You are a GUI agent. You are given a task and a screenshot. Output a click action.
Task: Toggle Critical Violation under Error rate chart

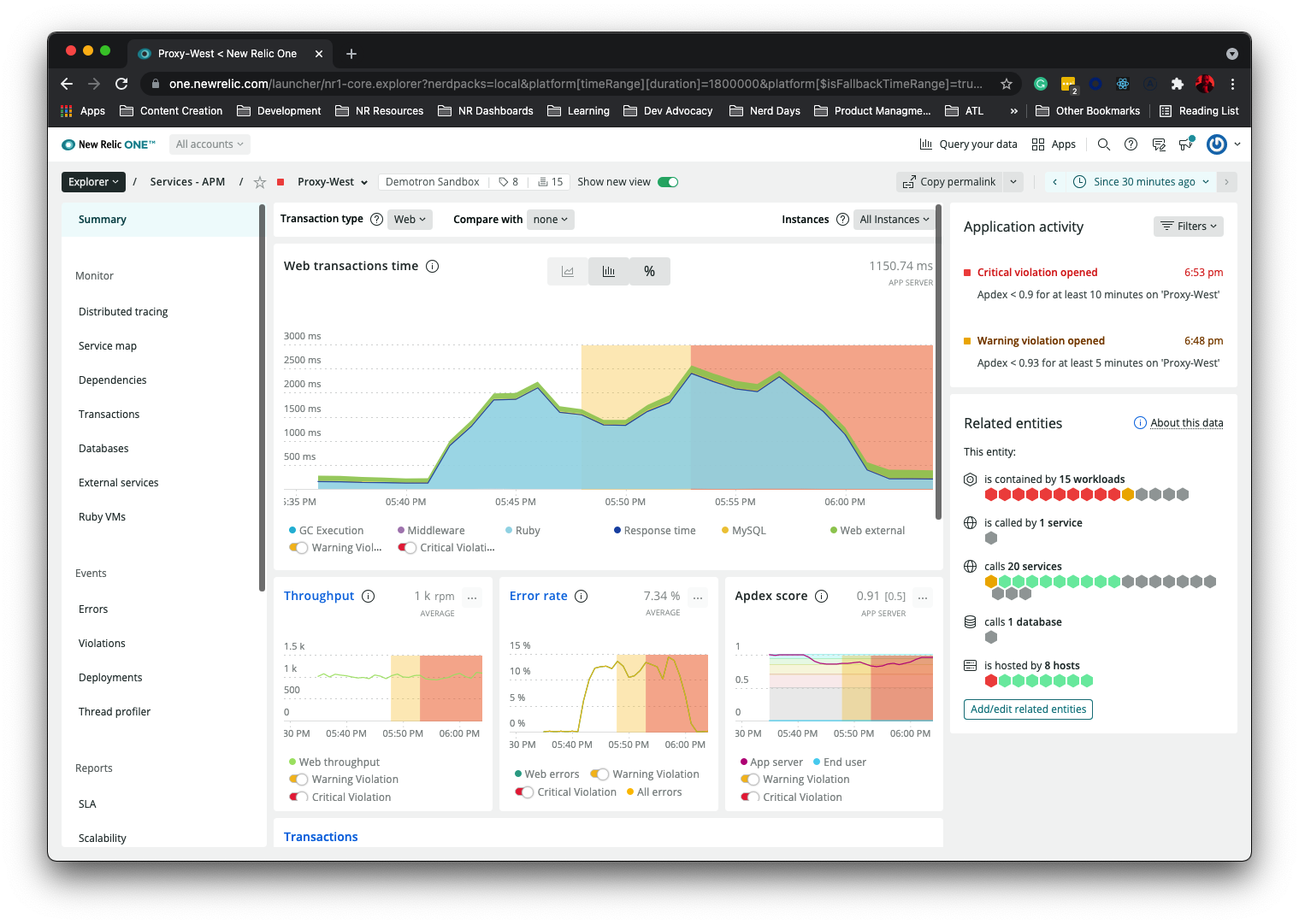click(x=524, y=792)
